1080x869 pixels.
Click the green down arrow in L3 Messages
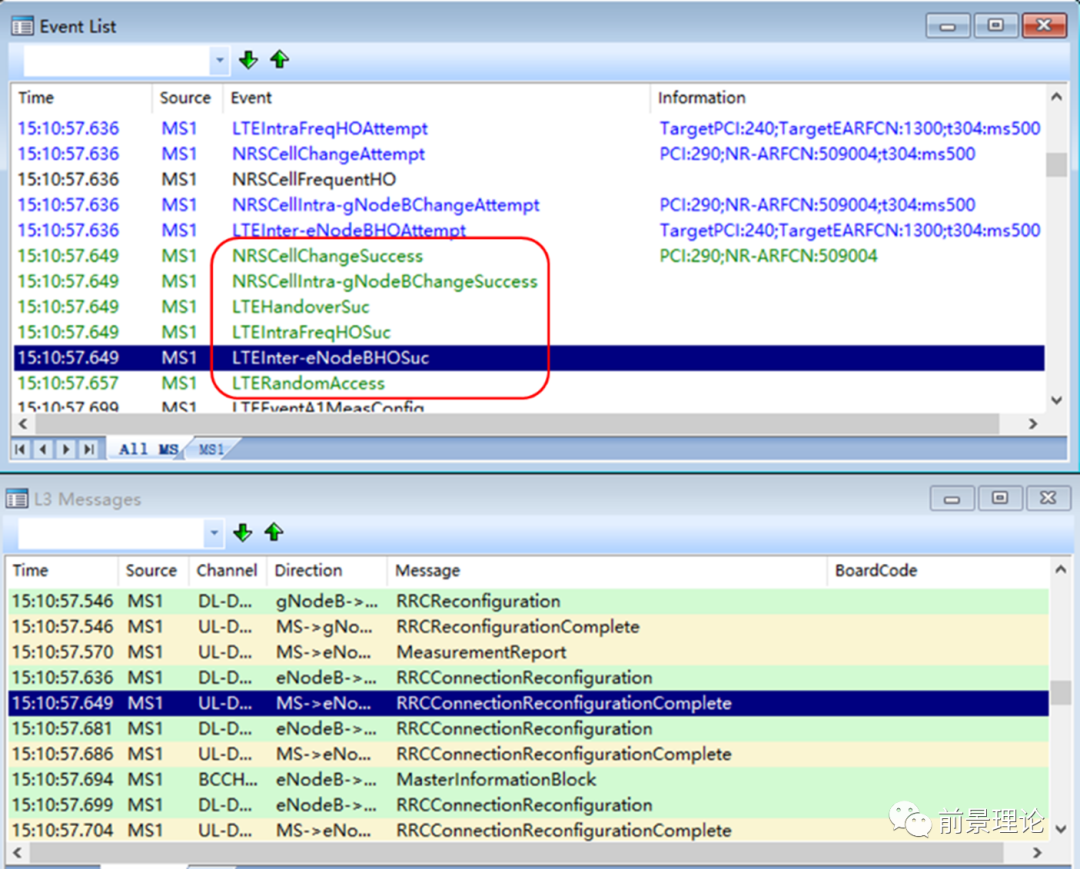point(242,532)
